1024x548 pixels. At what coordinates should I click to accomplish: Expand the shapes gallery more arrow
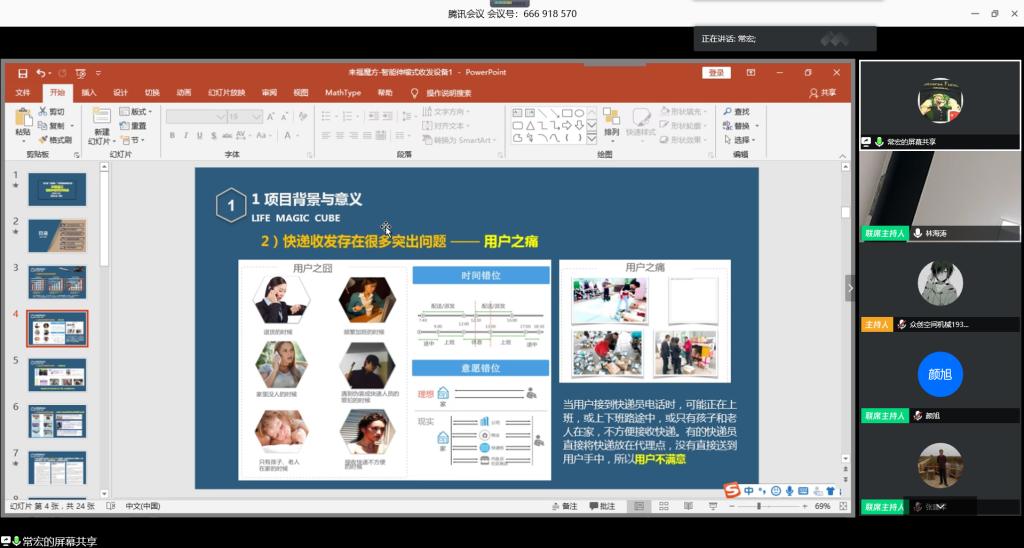point(593,140)
